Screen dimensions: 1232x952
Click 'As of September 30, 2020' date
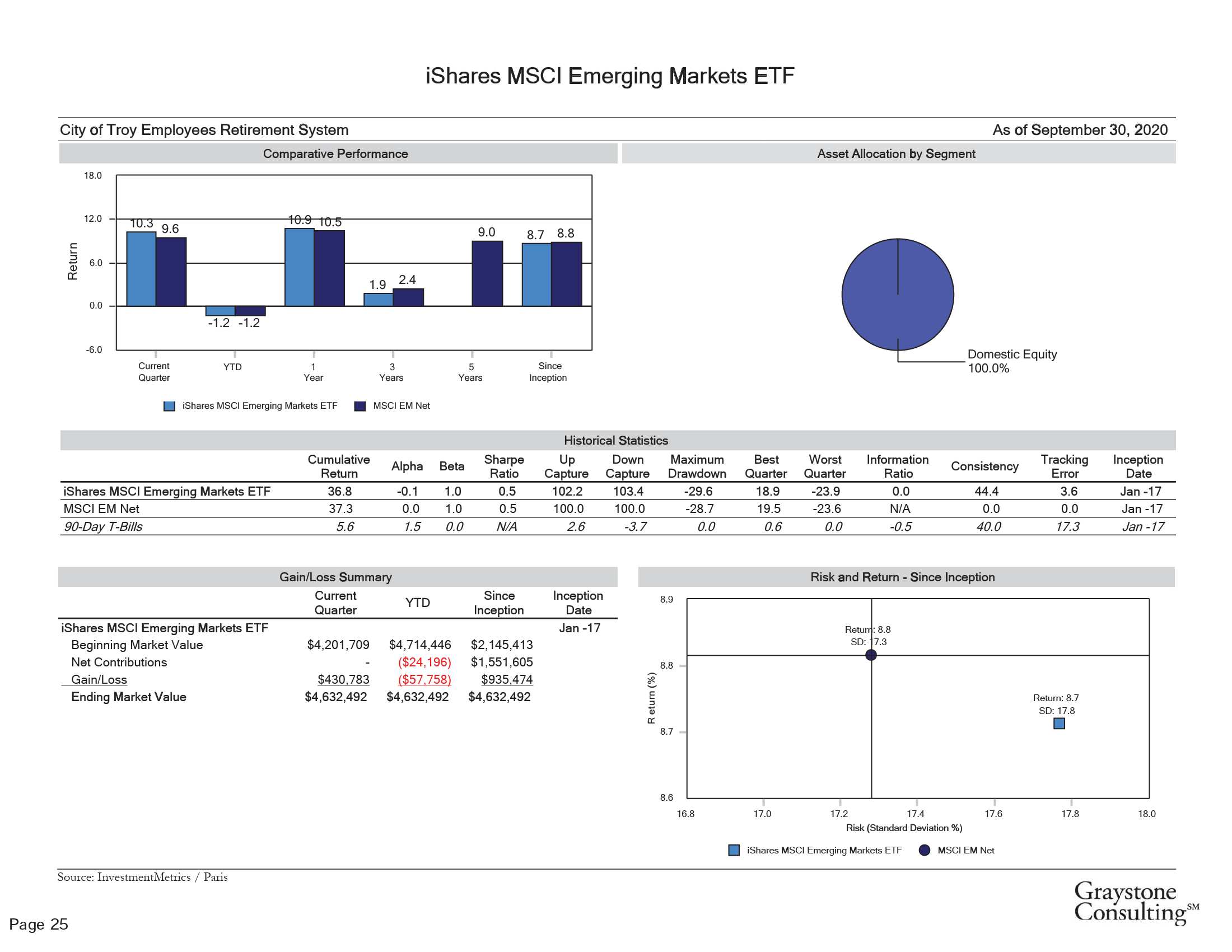coord(1080,130)
